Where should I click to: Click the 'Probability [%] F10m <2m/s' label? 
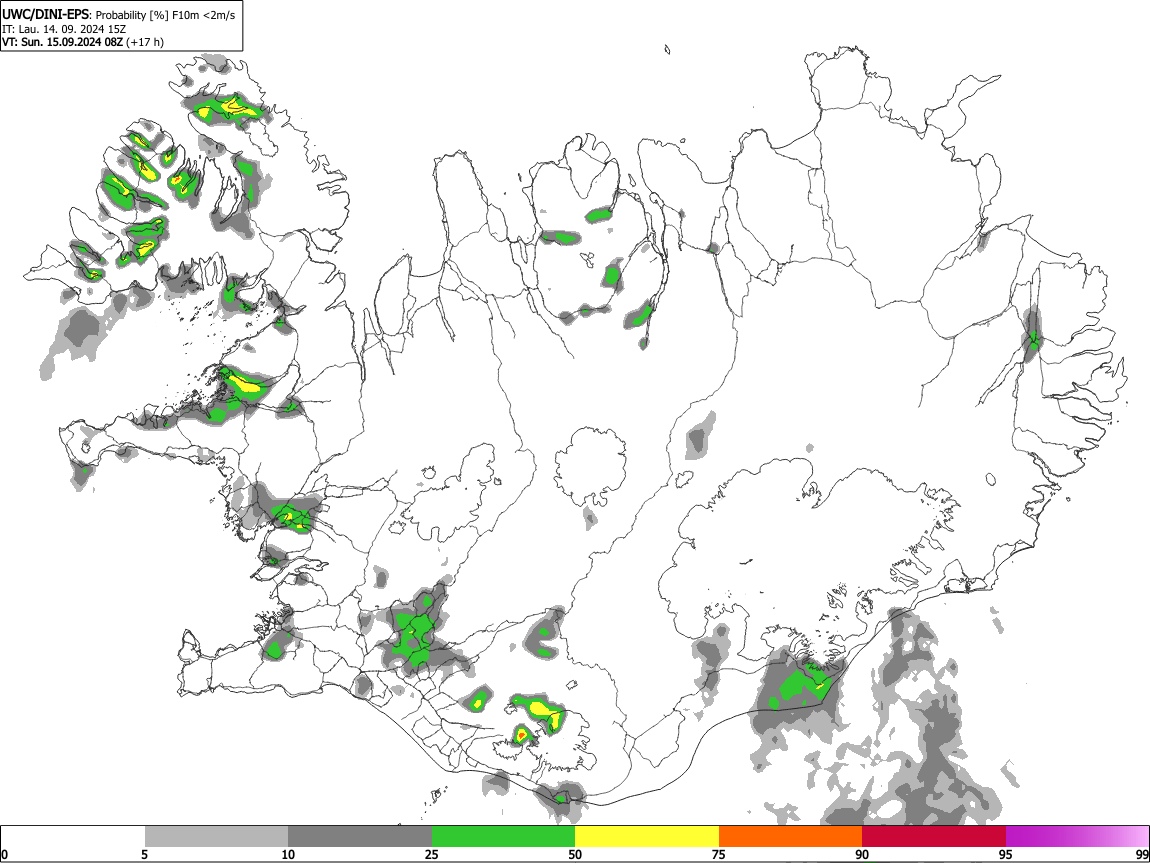[166, 15]
